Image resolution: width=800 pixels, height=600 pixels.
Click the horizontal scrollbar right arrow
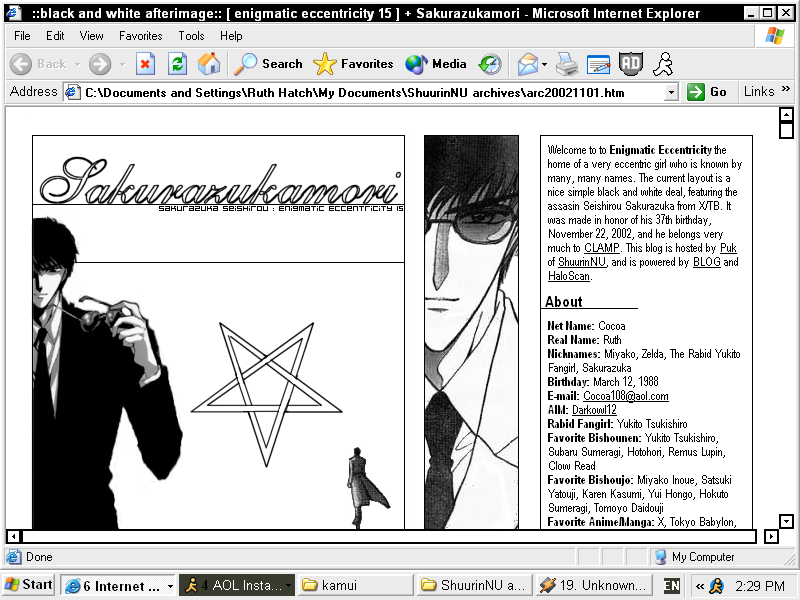771,536
